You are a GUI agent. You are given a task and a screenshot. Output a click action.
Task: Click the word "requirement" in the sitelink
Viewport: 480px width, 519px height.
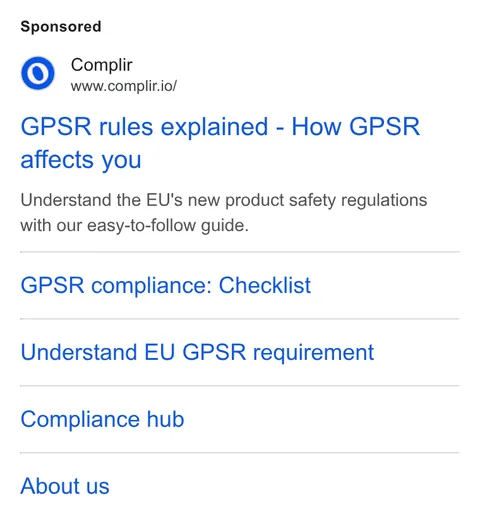point(313,353)
